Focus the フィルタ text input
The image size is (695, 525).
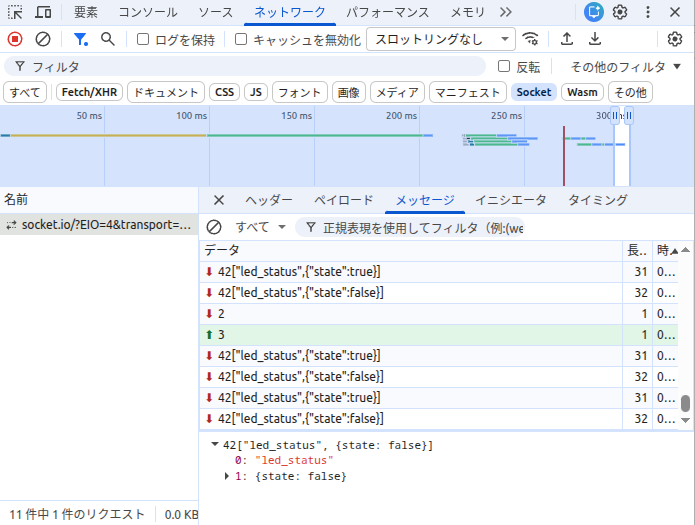pyautogui.click(x=245, y=67)
